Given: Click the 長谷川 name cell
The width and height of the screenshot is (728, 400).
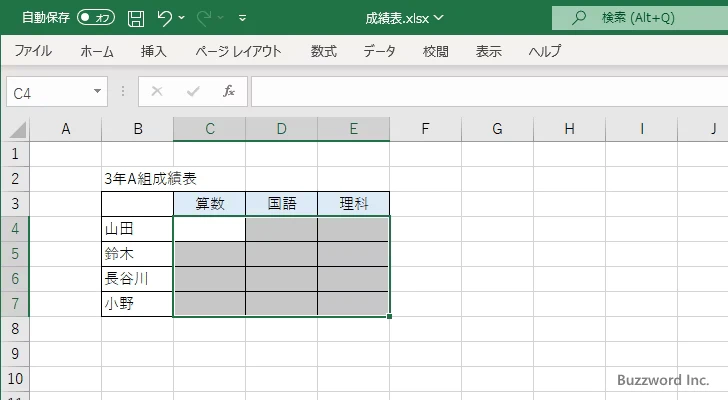Looking at the screenshot, I should click(137, 279).
